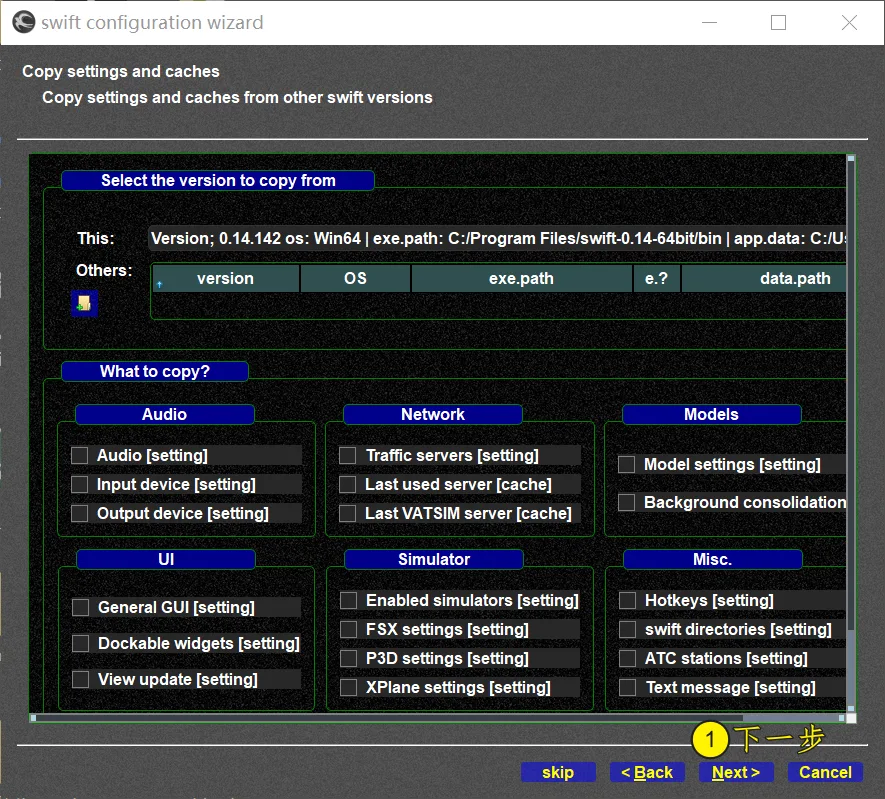Screen dimensions: 885x799
Task: Enable Background consolidation checkbox
Action: (626, 502)
